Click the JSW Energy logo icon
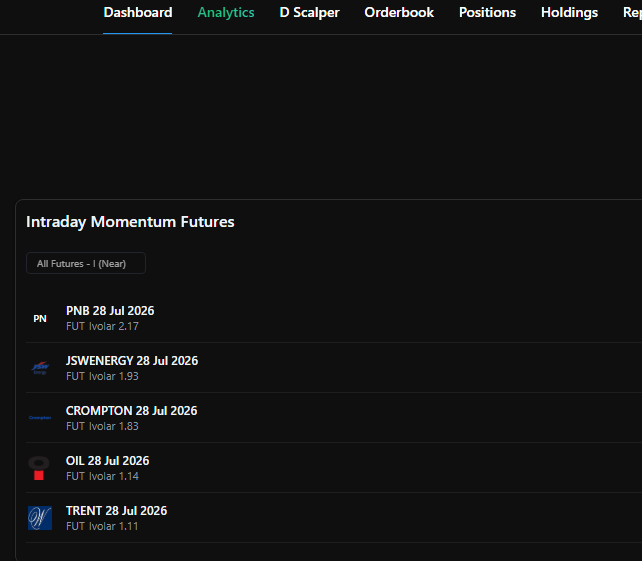Viewport: 642px width, 561px height. [40, 368]
